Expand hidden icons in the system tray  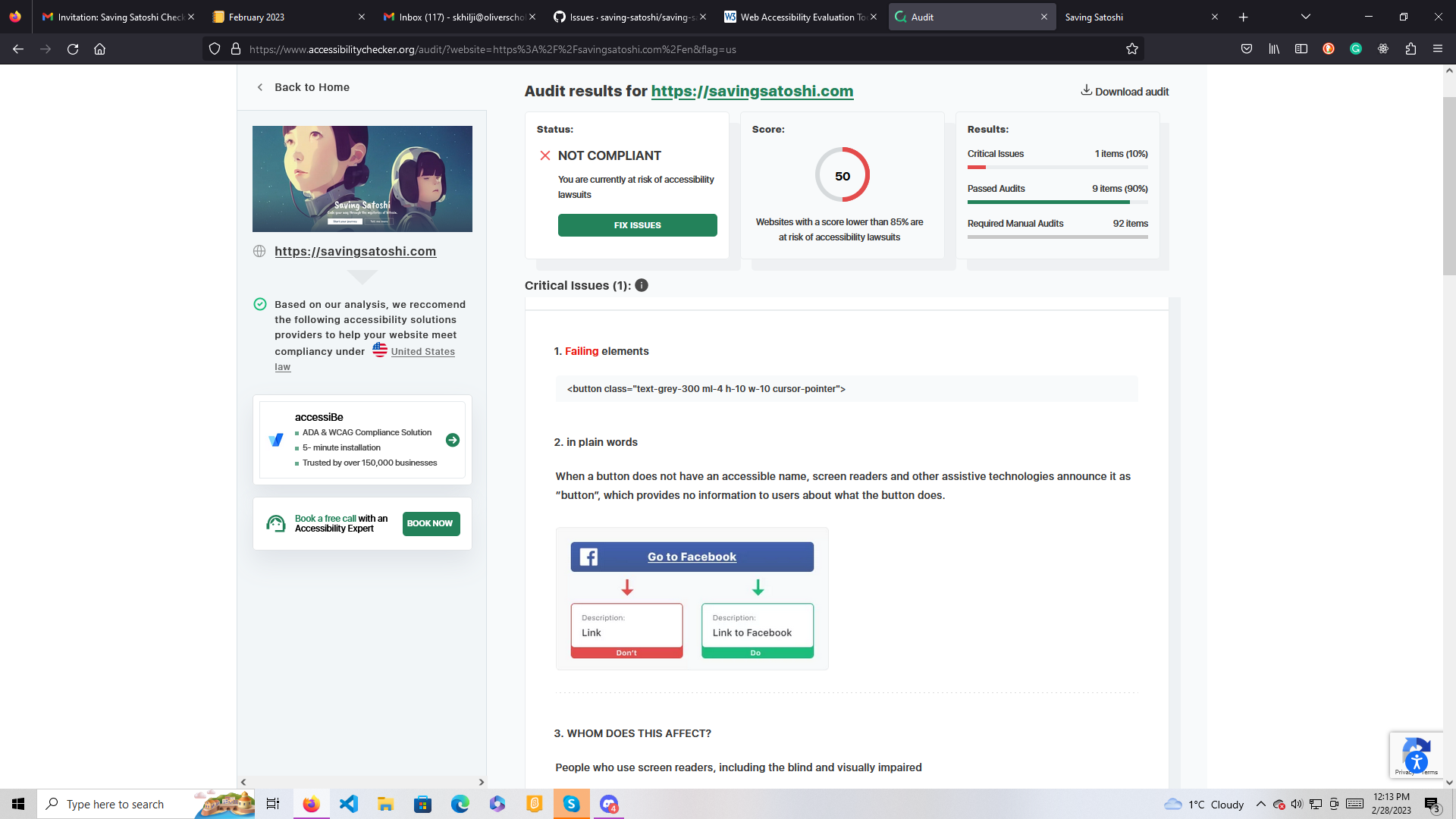coord(1260,804)
